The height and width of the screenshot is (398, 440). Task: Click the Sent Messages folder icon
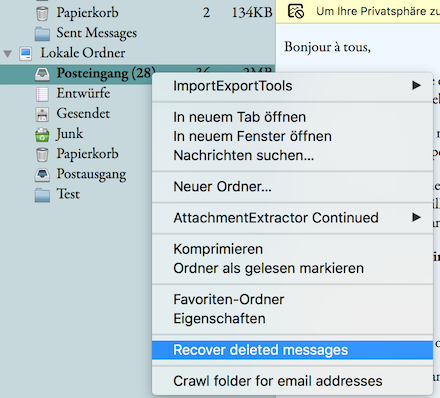pyautogui.click(x=42, y=34)
